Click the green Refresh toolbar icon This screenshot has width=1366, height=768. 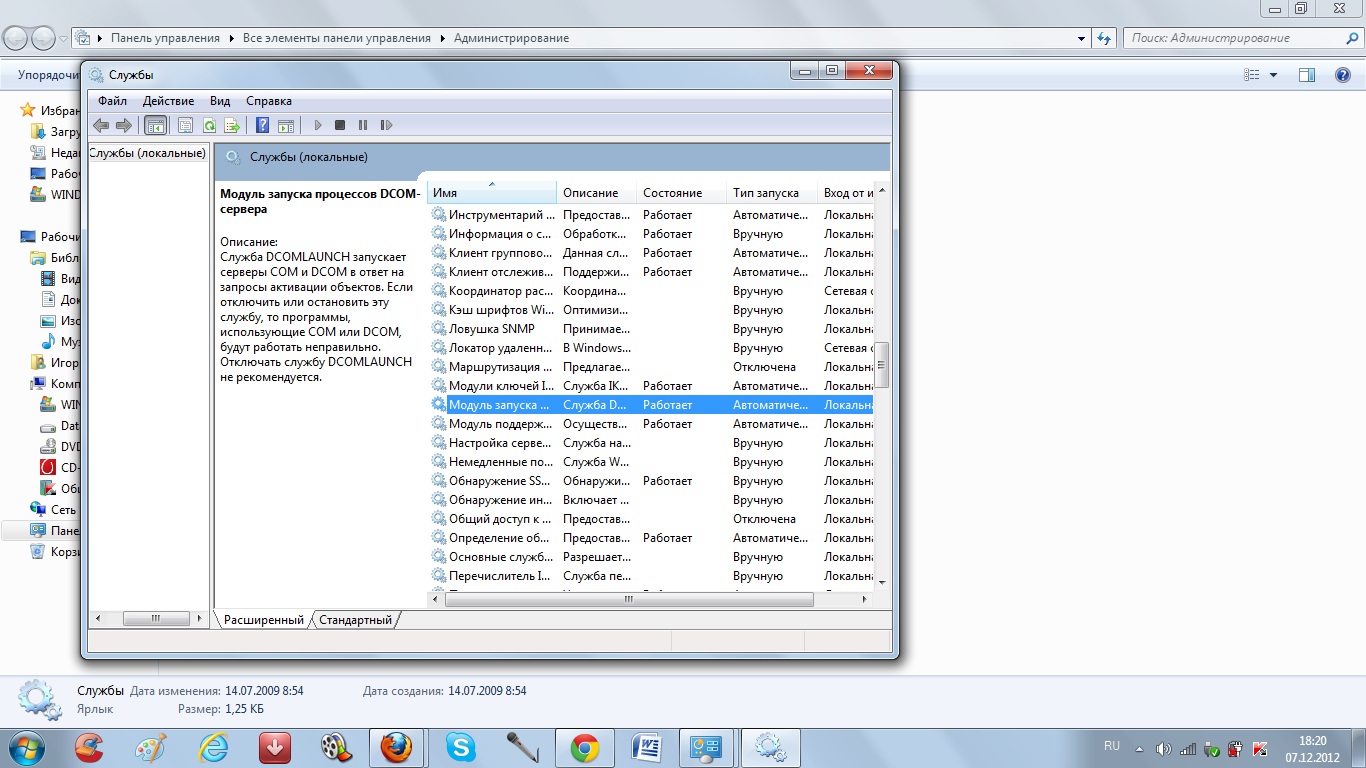[209, 125]
